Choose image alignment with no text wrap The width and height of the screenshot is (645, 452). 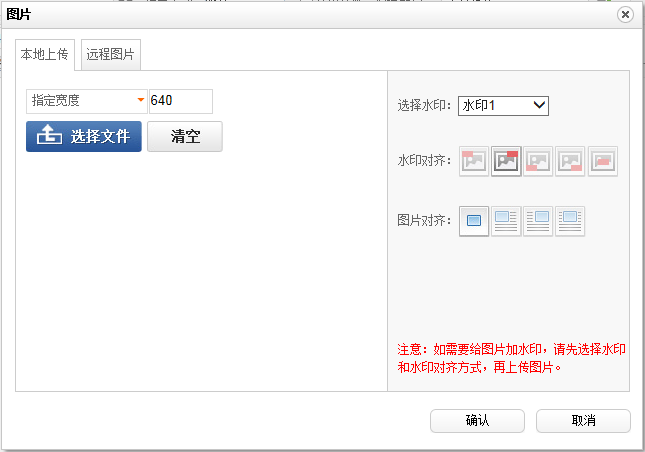coord(474,221)
